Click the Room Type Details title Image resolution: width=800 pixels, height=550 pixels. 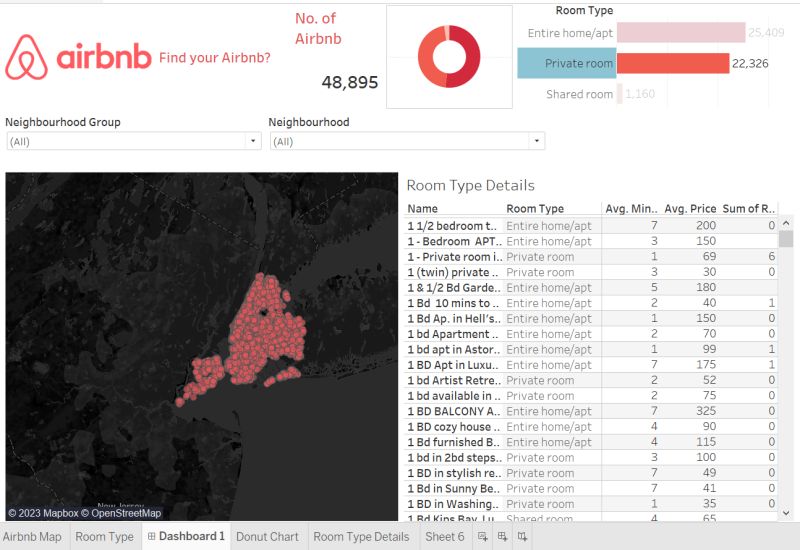(470, 186)
